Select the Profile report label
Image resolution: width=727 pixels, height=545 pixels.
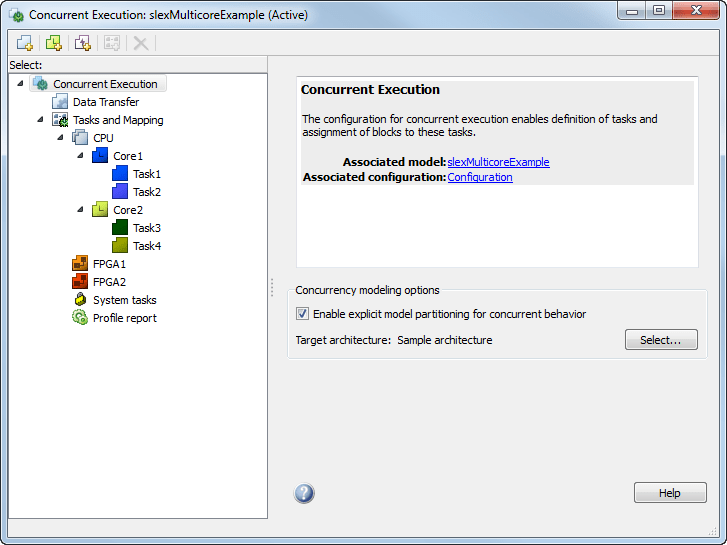[x=125, y=318]
